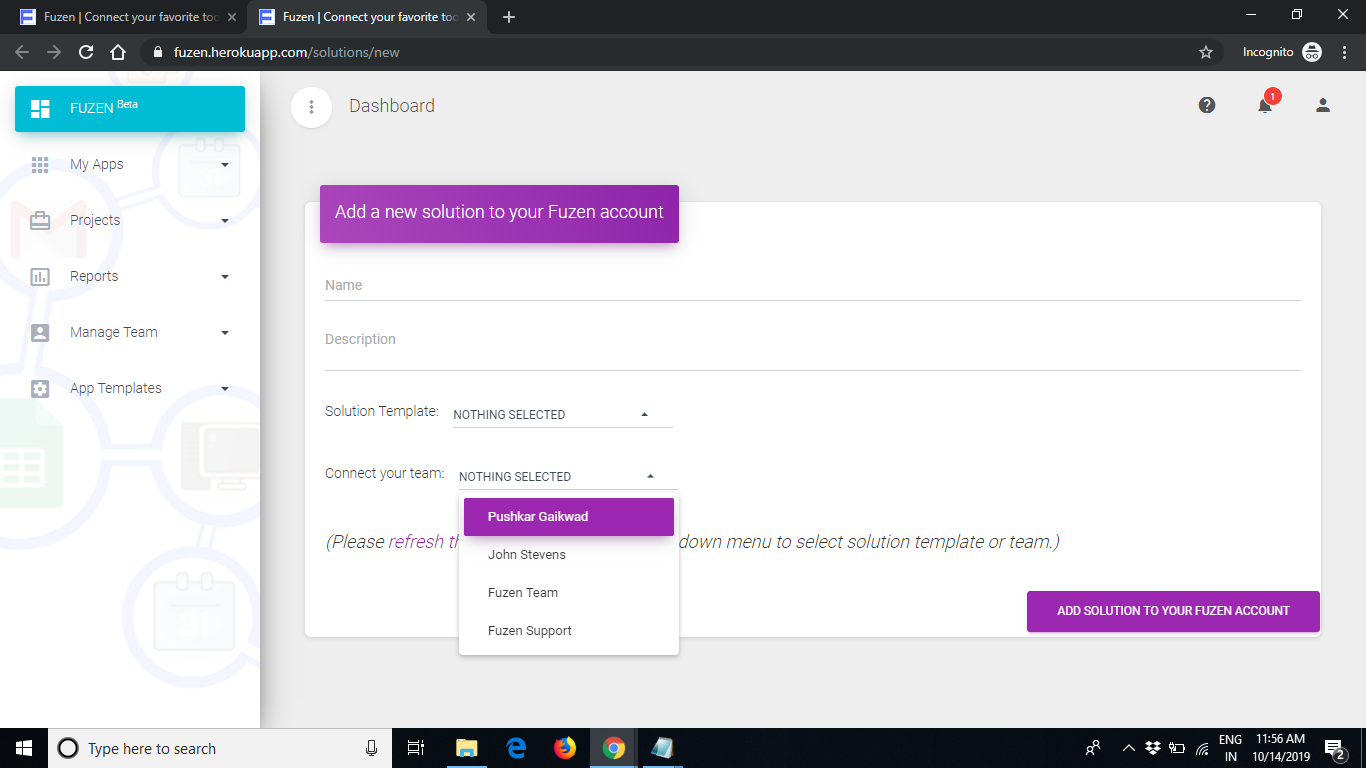This screenshot has width=1366, height=768.
Task: Open Task View on the taskbar
Action: (x=416, y=748)
